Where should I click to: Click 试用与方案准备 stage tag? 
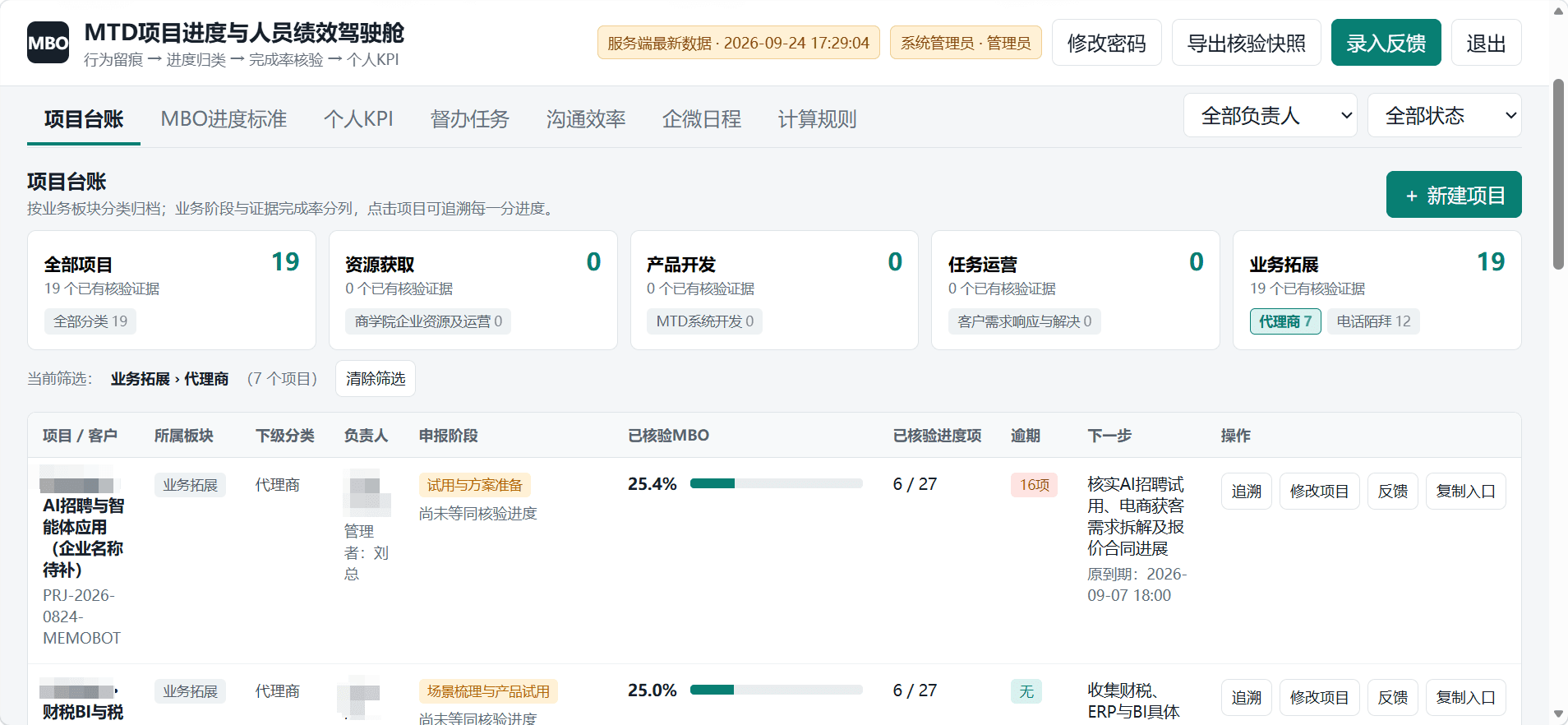click(474, 485)
